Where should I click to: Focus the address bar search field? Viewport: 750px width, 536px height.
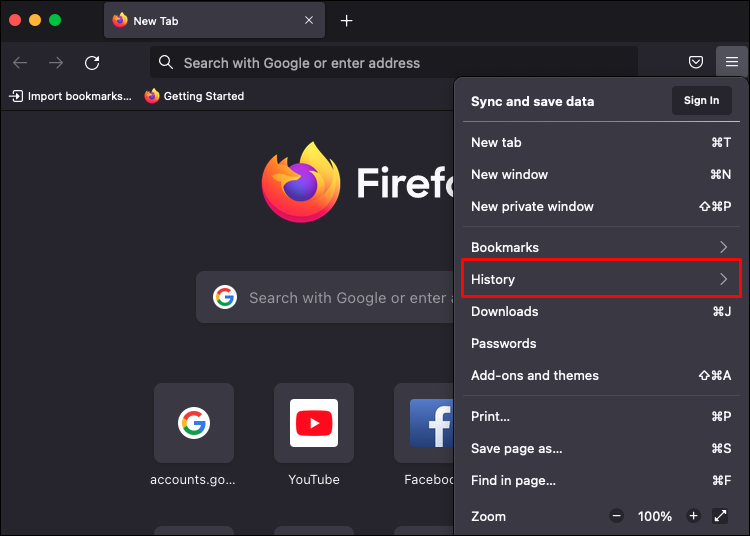click(400, 63)
